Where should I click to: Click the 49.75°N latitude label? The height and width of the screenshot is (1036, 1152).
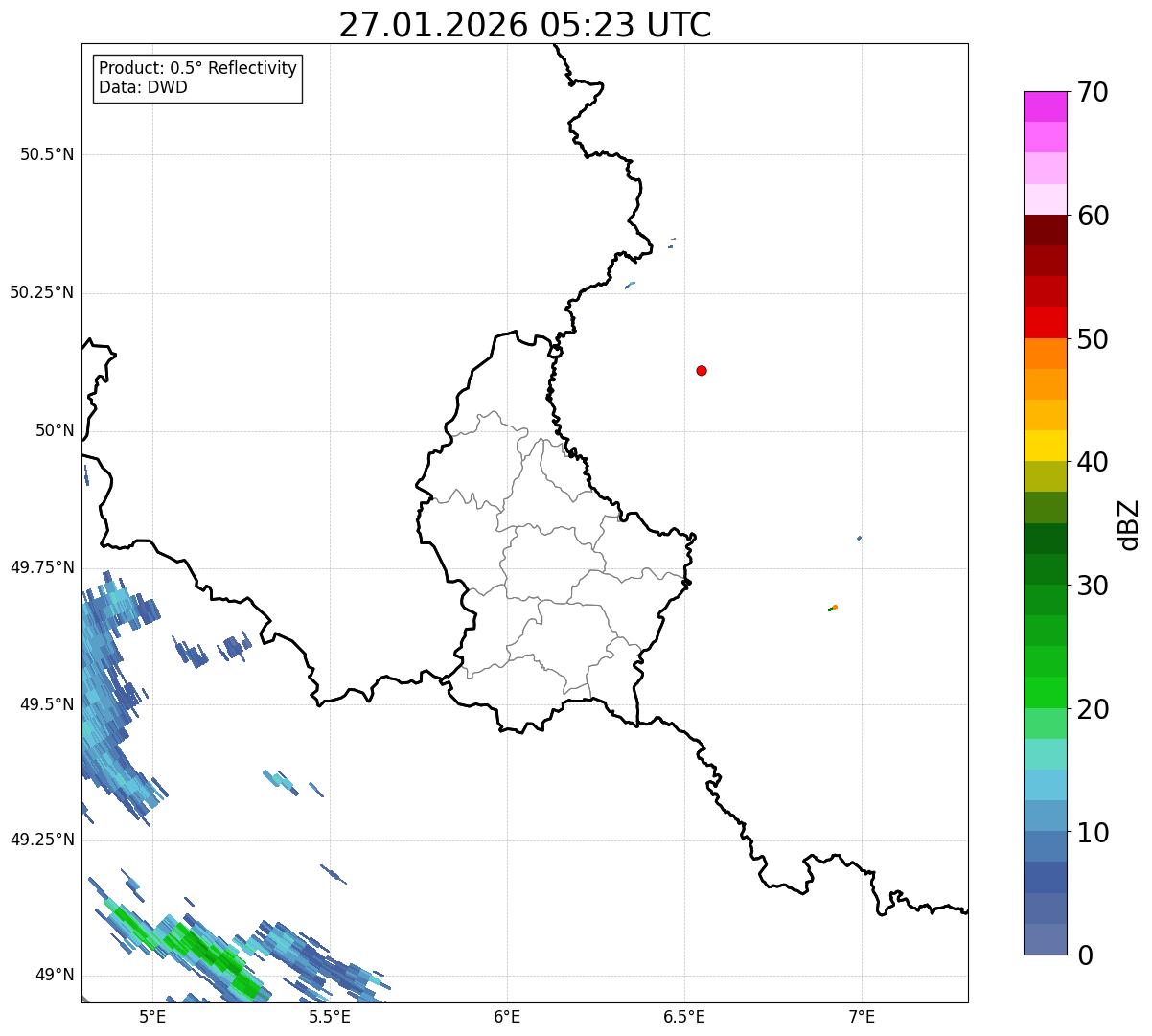pos(41,567)
